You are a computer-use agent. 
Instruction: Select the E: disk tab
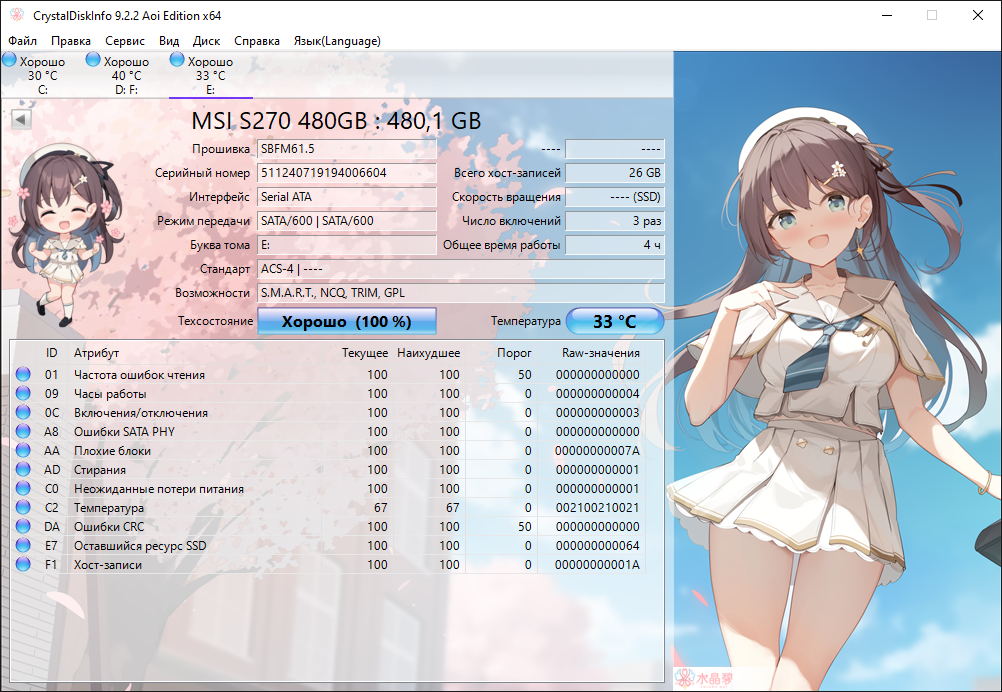211,75
